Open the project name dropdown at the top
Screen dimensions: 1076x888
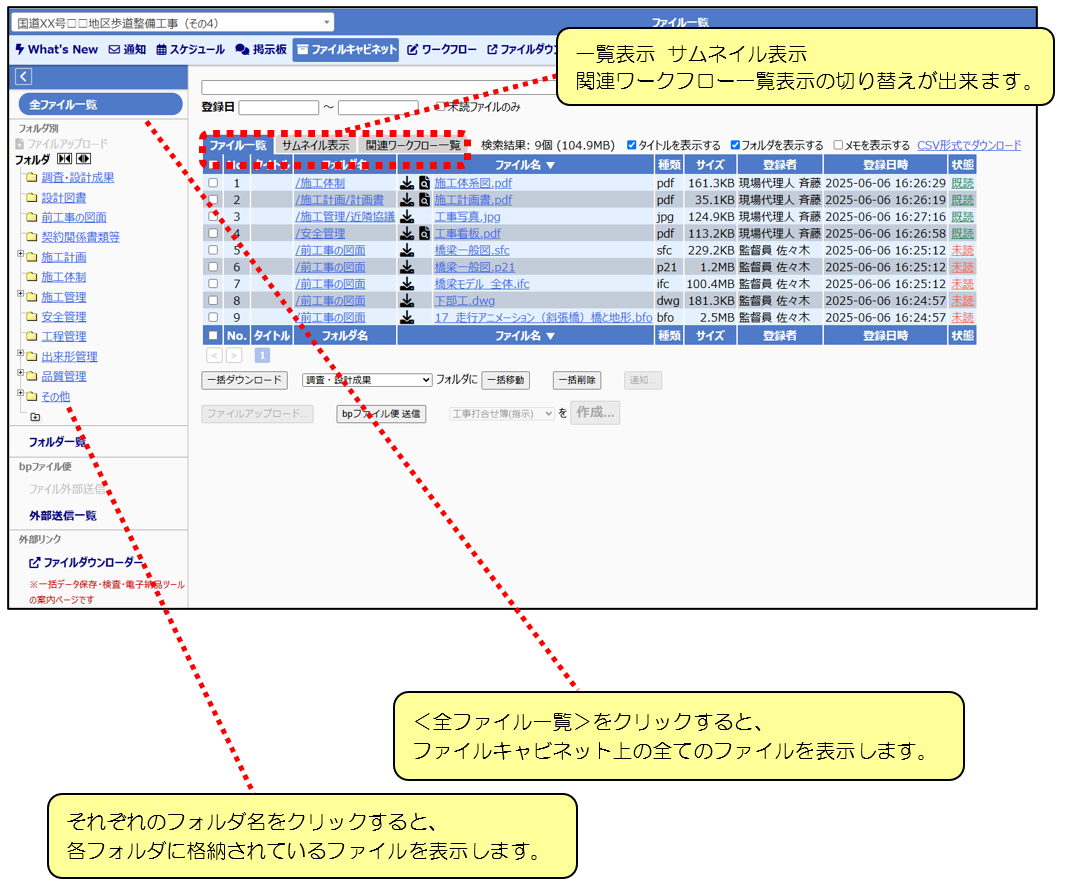(174, 22)
